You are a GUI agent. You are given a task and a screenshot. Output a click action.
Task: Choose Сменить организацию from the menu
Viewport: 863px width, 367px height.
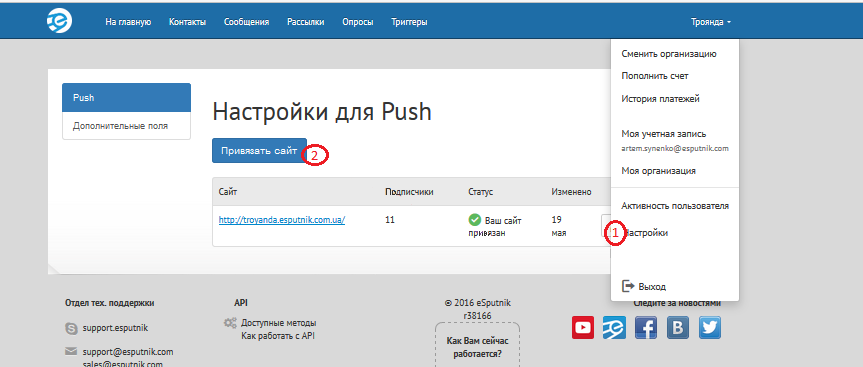669,54
